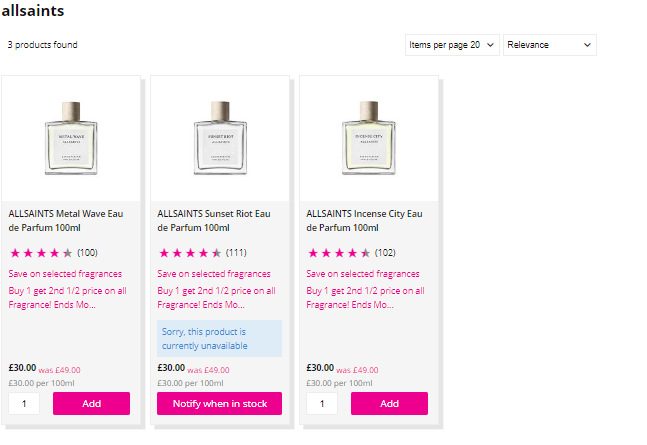Add Incense City perfume to basket
Screen dimensions: 647x445
(x=389, y=403)
